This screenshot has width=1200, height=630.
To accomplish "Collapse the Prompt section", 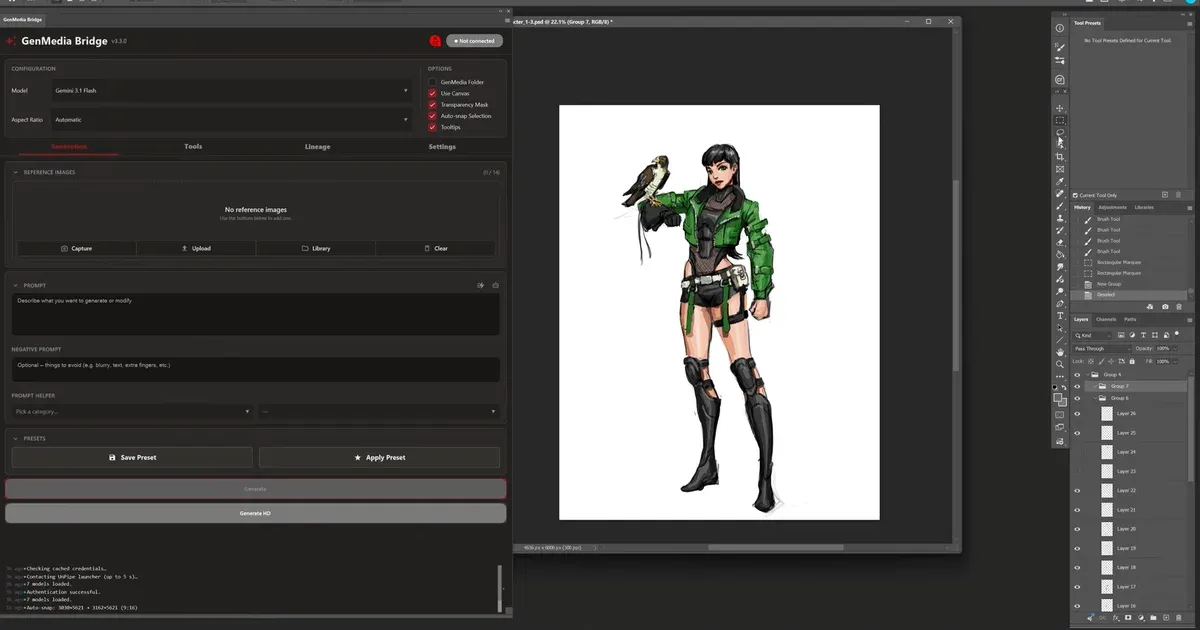I will coord(15,285).
